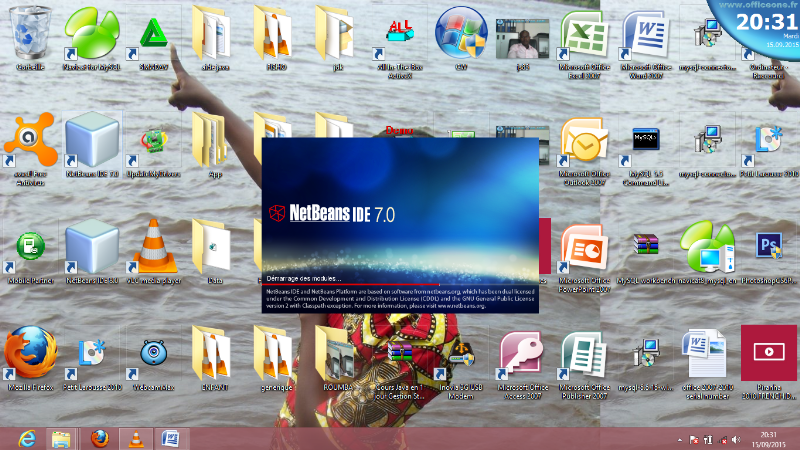Open office 2007 2010 serial number document
This screenshot has height=450, width=800.
coord(707,362)
